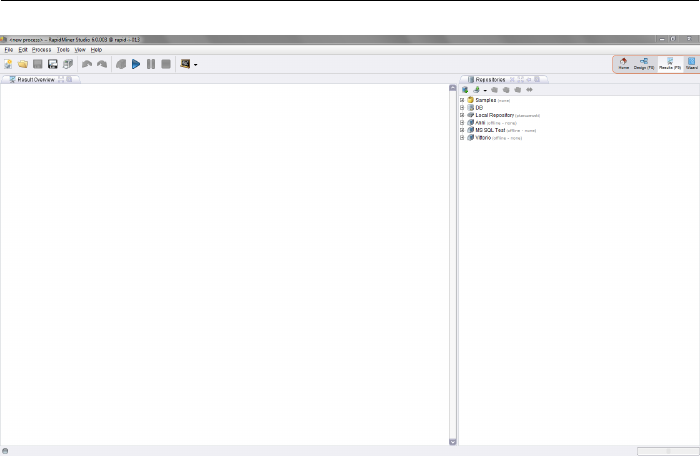Click the blackboard icon in main toolbar
700x456 pixels.
pos(185,64)
